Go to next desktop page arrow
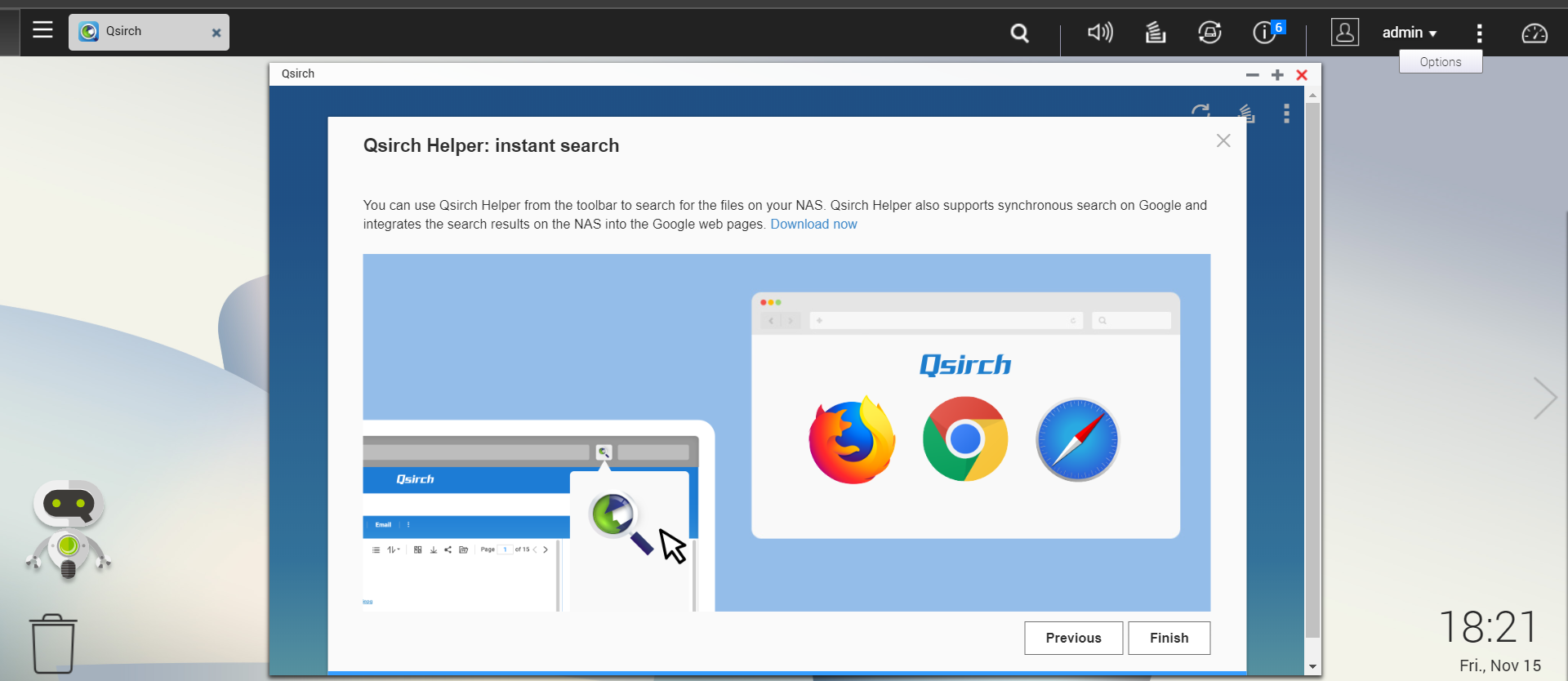 (x=1544, y=398)
